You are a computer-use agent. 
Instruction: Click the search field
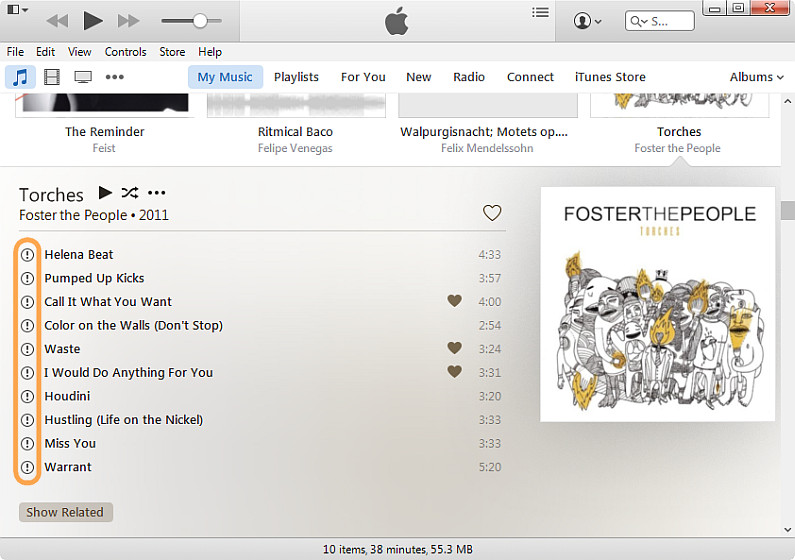pyautogui.click(x=660, y=21)
